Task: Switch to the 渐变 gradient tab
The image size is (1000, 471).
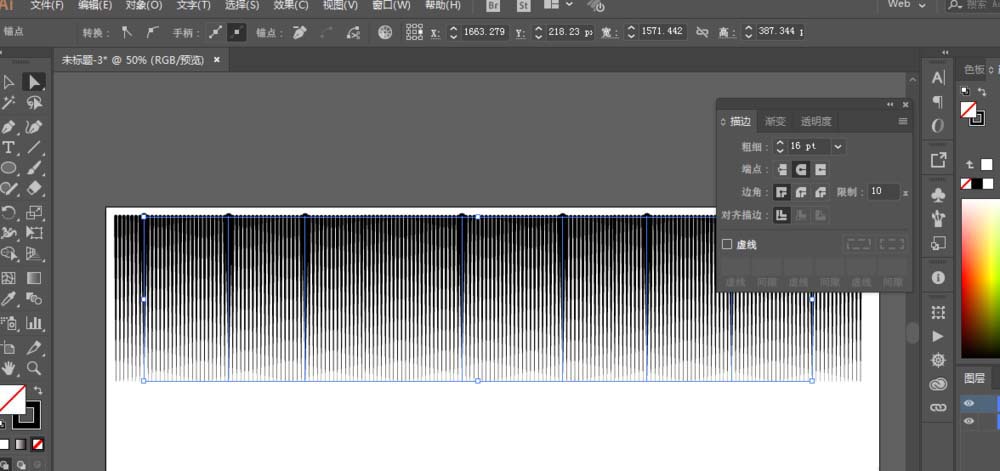Action: pos(775,121)
